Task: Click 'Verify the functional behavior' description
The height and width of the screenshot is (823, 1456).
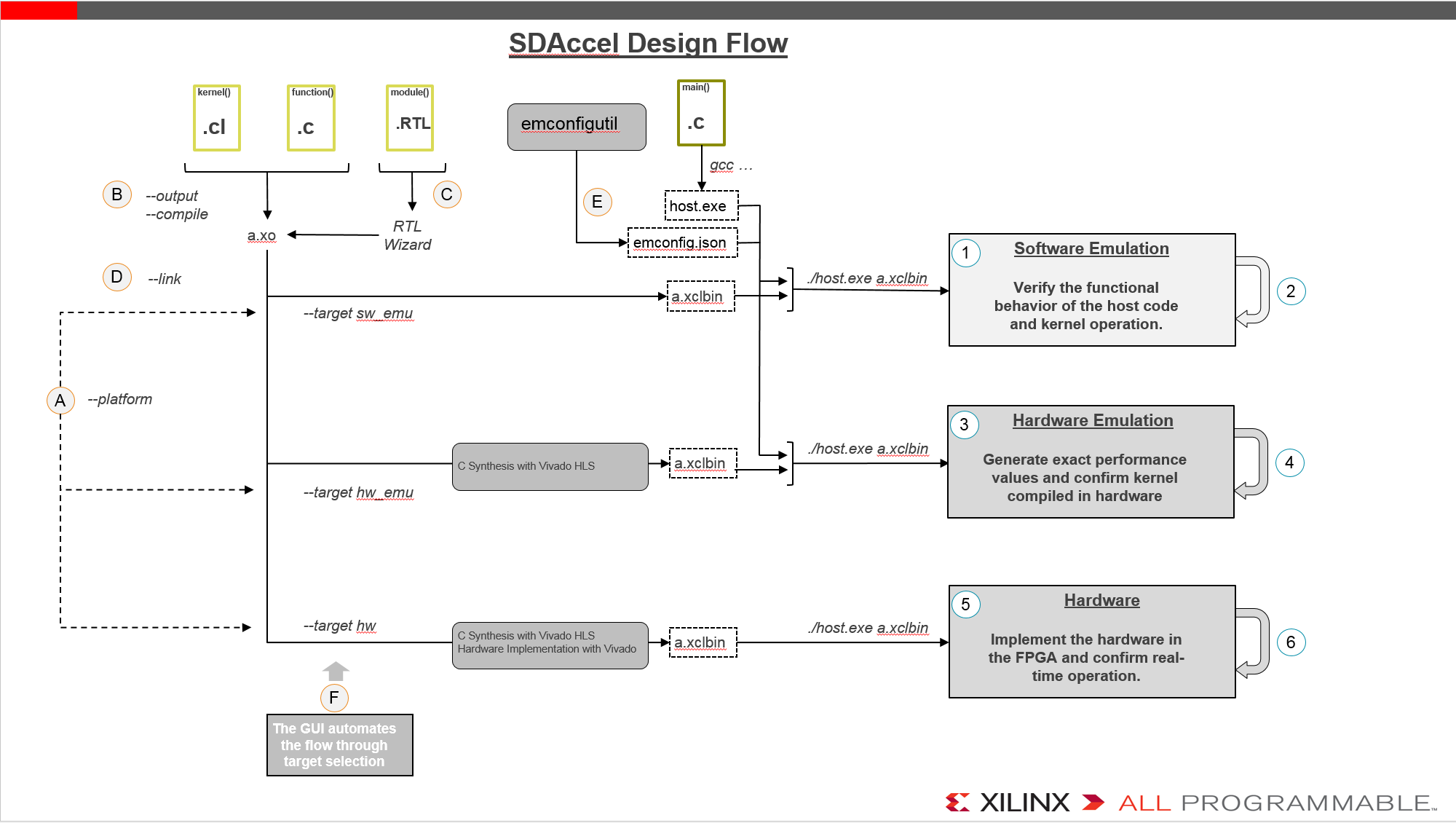Action: [1086, 306]
